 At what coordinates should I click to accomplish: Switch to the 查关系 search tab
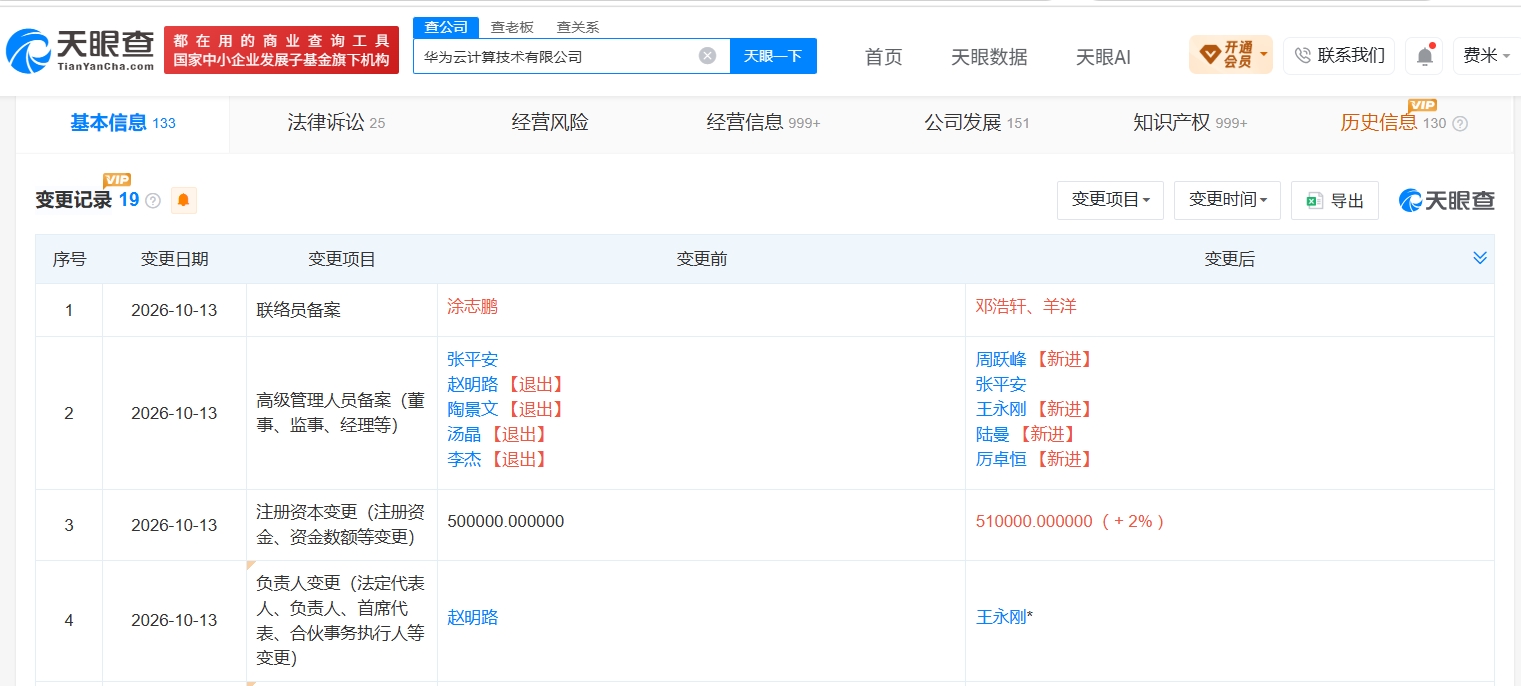[578, 27]
